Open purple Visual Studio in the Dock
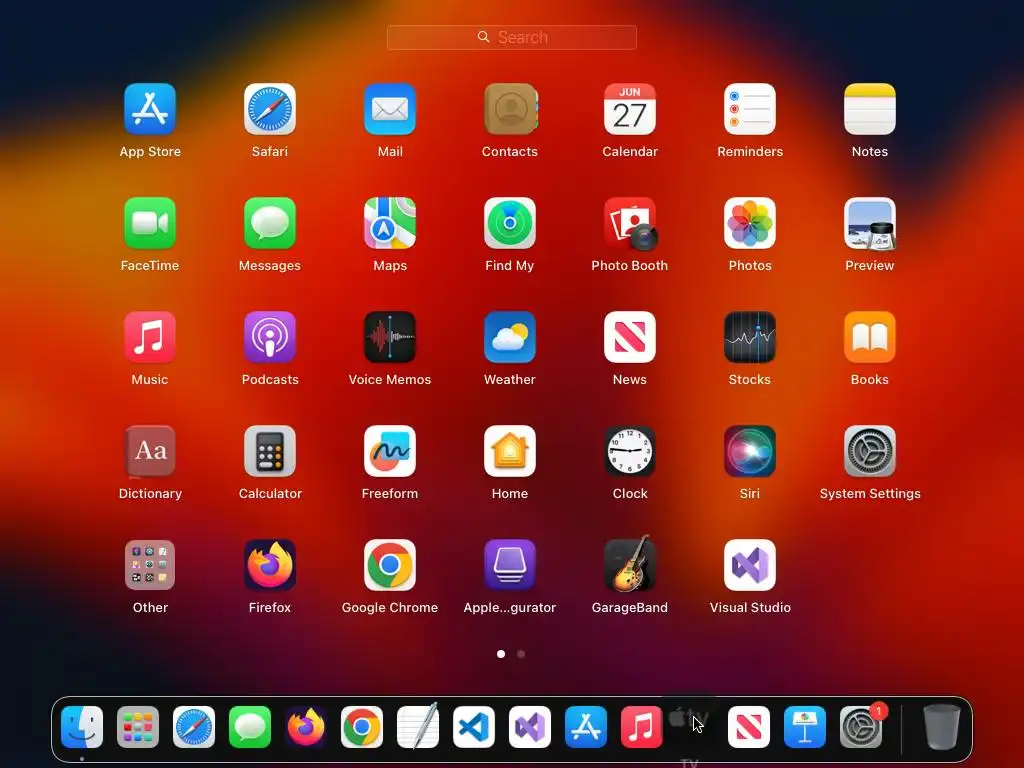 (530, 727)
